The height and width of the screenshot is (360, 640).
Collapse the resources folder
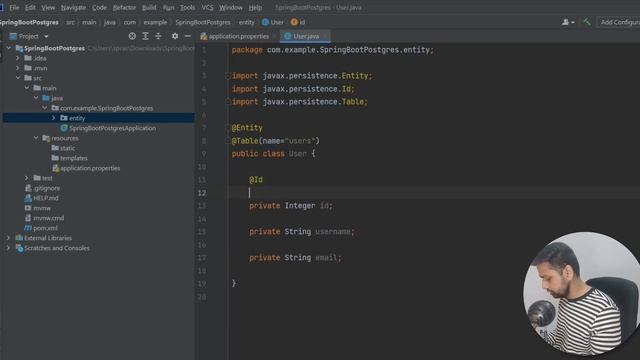pyautogui.click(x=36, y=138)
